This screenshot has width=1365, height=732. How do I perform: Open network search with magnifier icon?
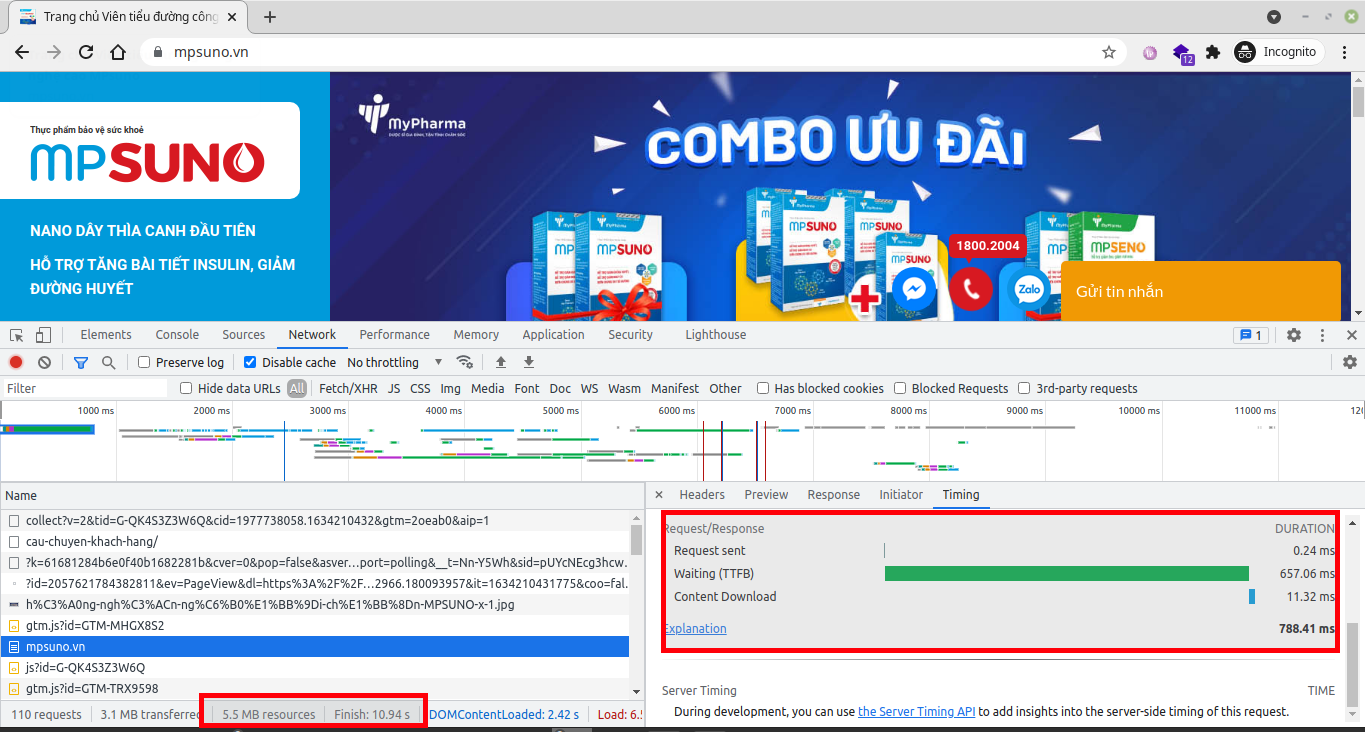[x=108, y=362]
